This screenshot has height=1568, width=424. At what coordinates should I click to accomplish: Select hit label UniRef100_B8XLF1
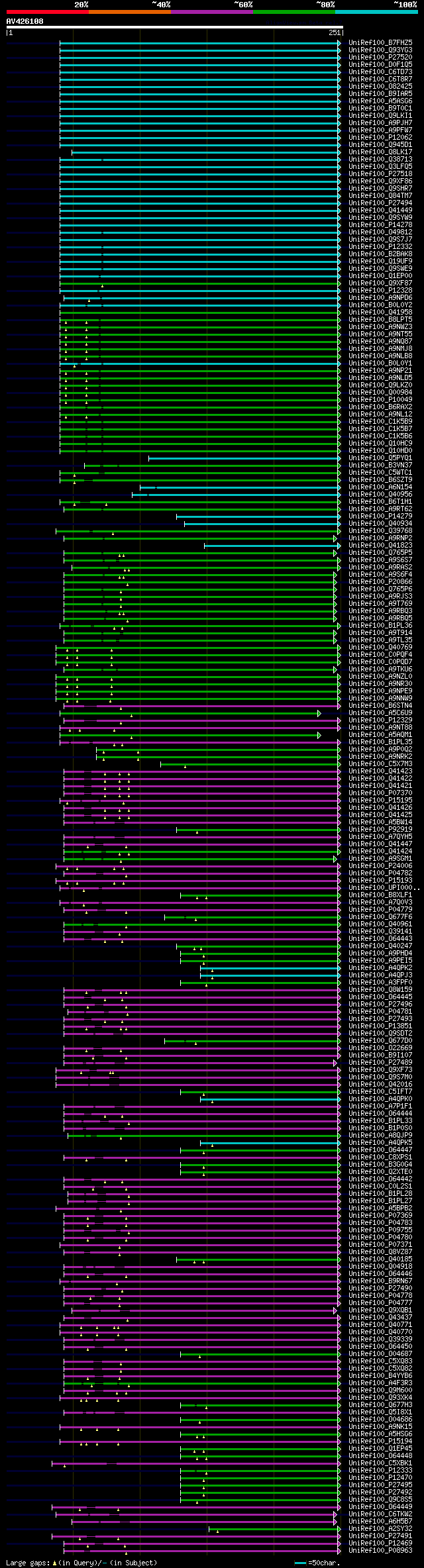[380, 895]
